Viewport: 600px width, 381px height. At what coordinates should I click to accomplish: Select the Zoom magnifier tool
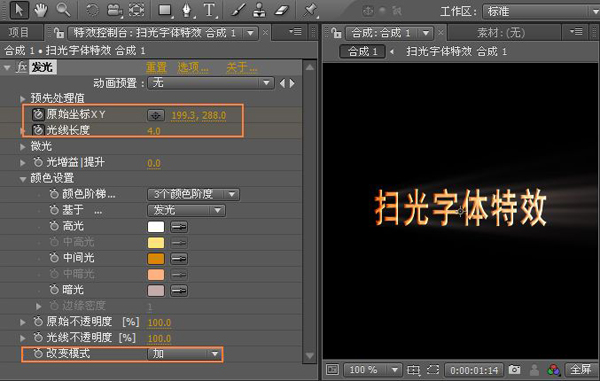pos(63,10)
